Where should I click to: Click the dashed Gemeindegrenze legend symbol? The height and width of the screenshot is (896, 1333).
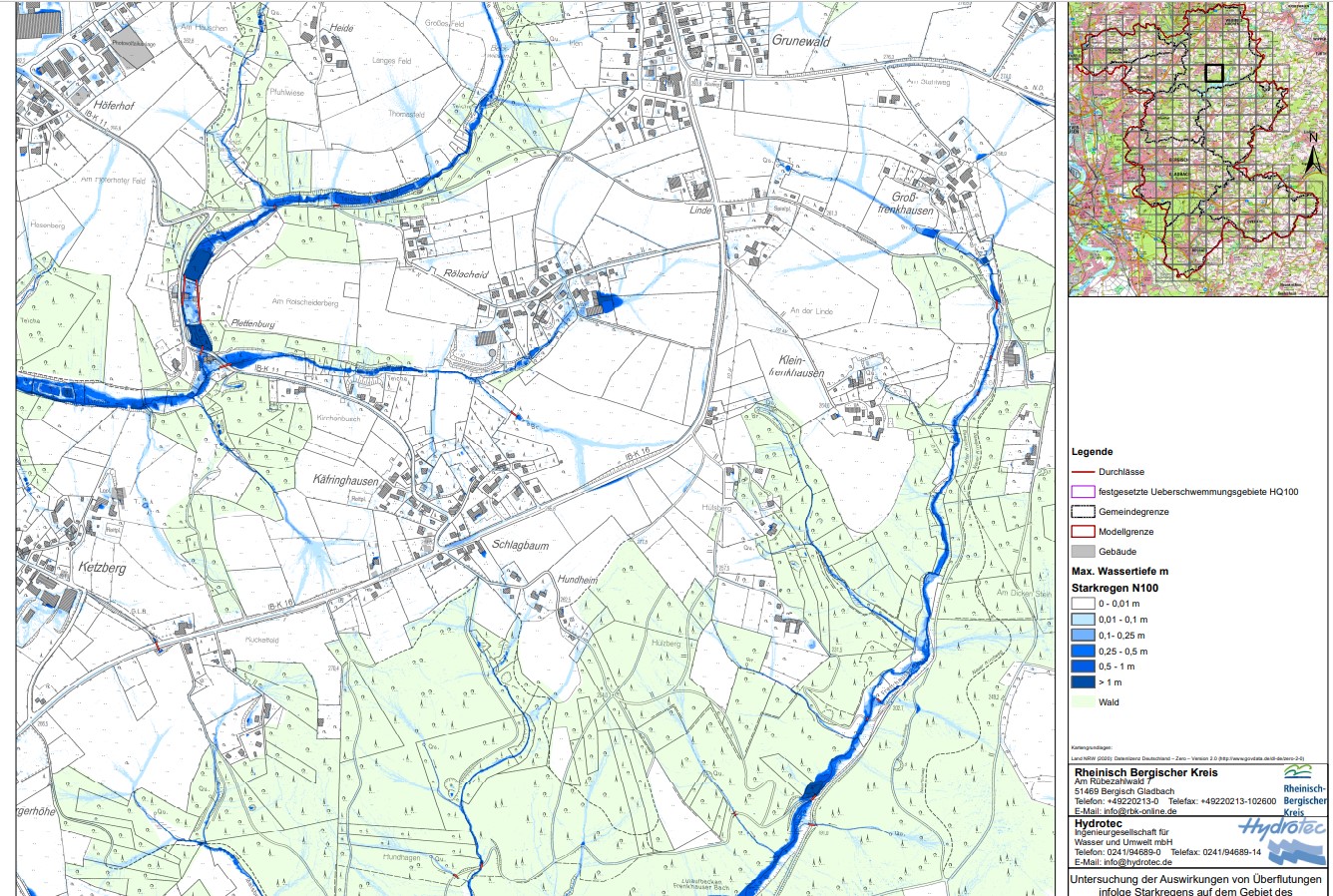(1082, 512)
